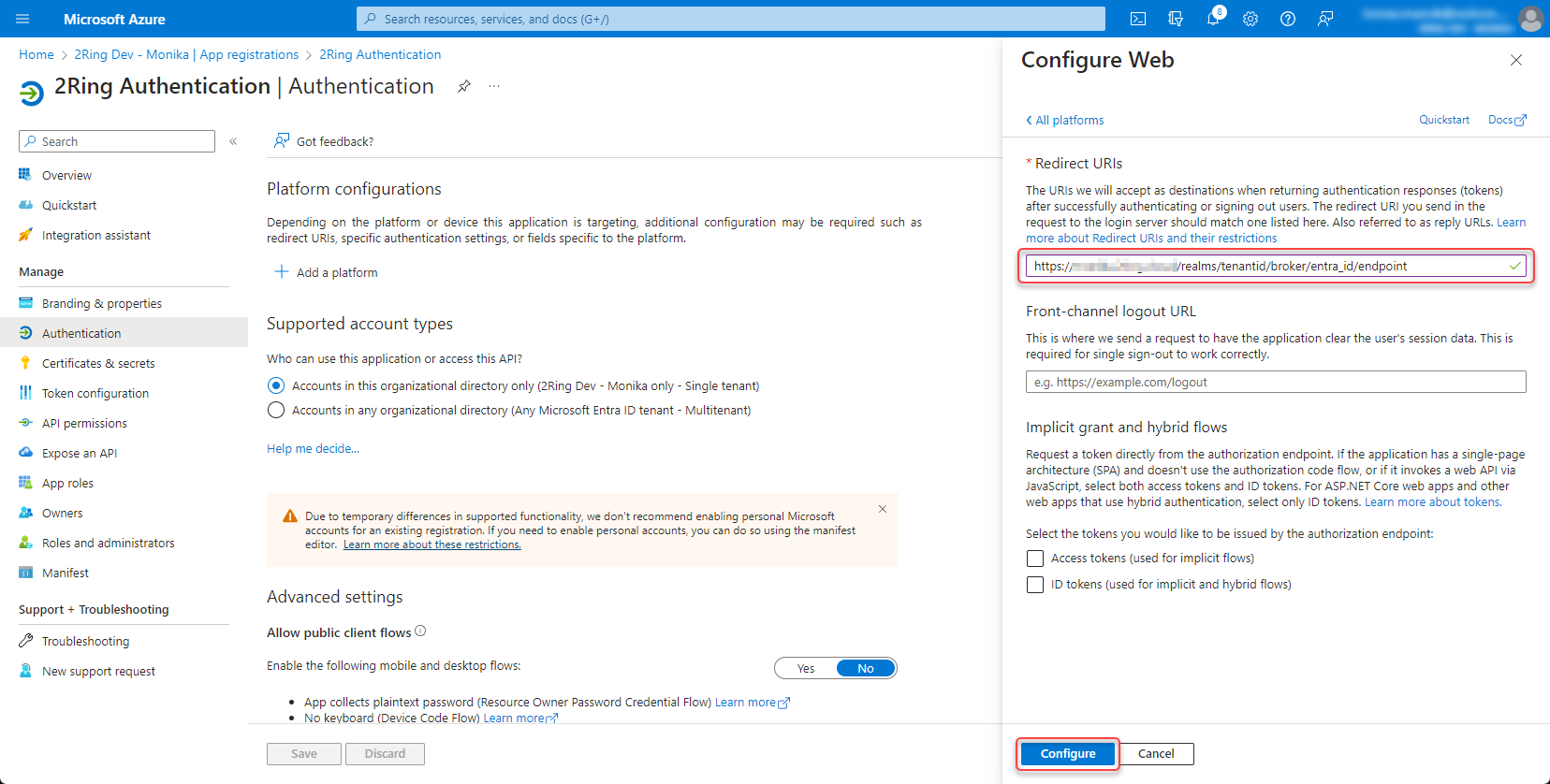Pin the 2Ring Authentication page
Image resolution: width=1550 pixels, height=784 pixels.
pos(463,86)
